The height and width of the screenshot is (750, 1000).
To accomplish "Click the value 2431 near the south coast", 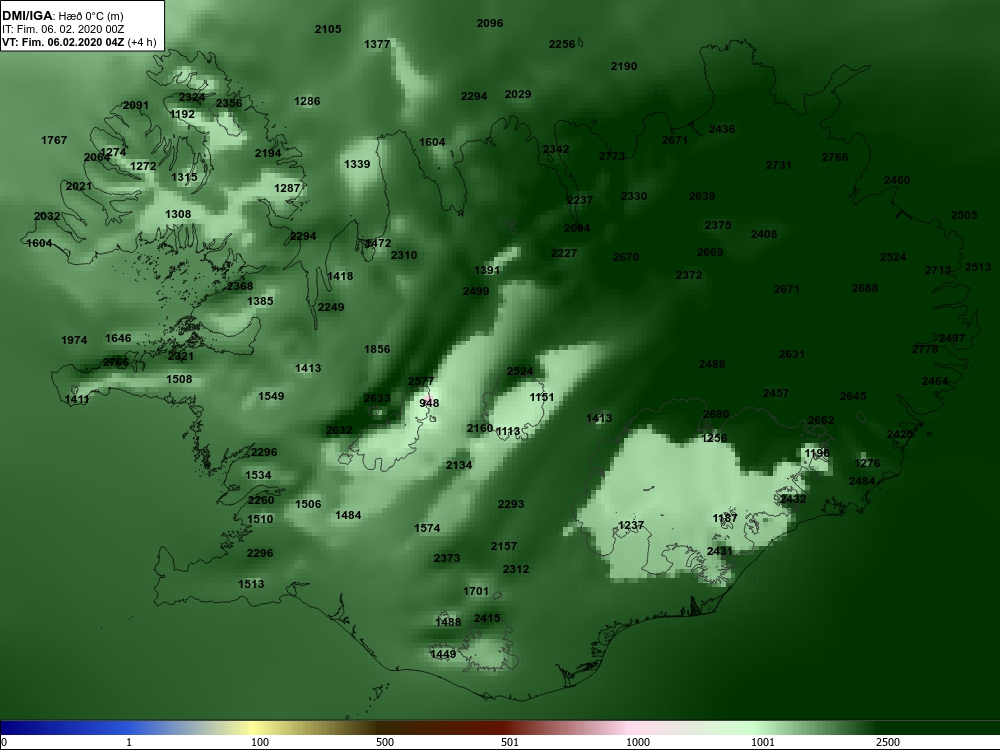I will click(720, 550).
